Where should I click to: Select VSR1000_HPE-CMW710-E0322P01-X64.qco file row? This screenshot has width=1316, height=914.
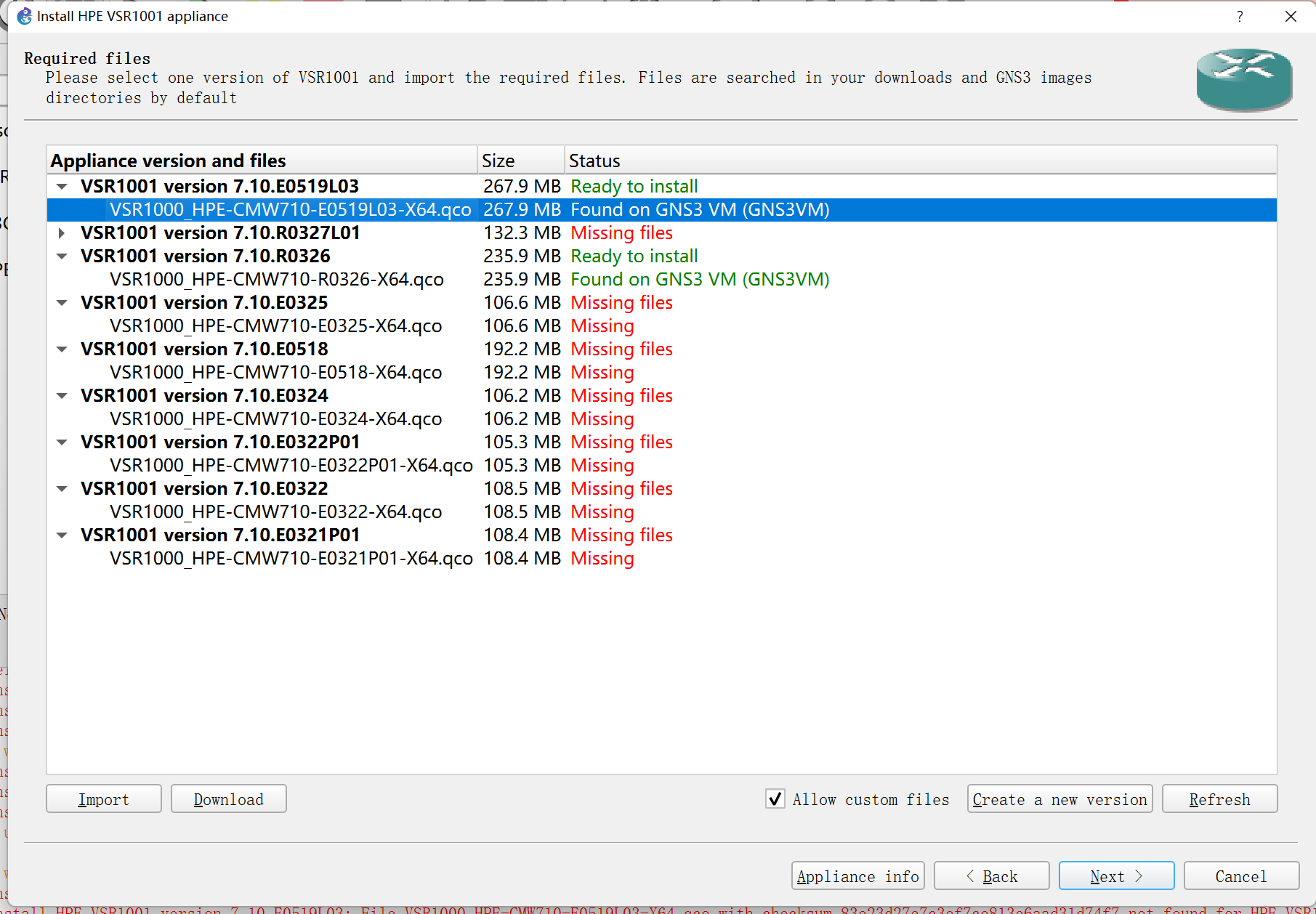tap(661, 466)
